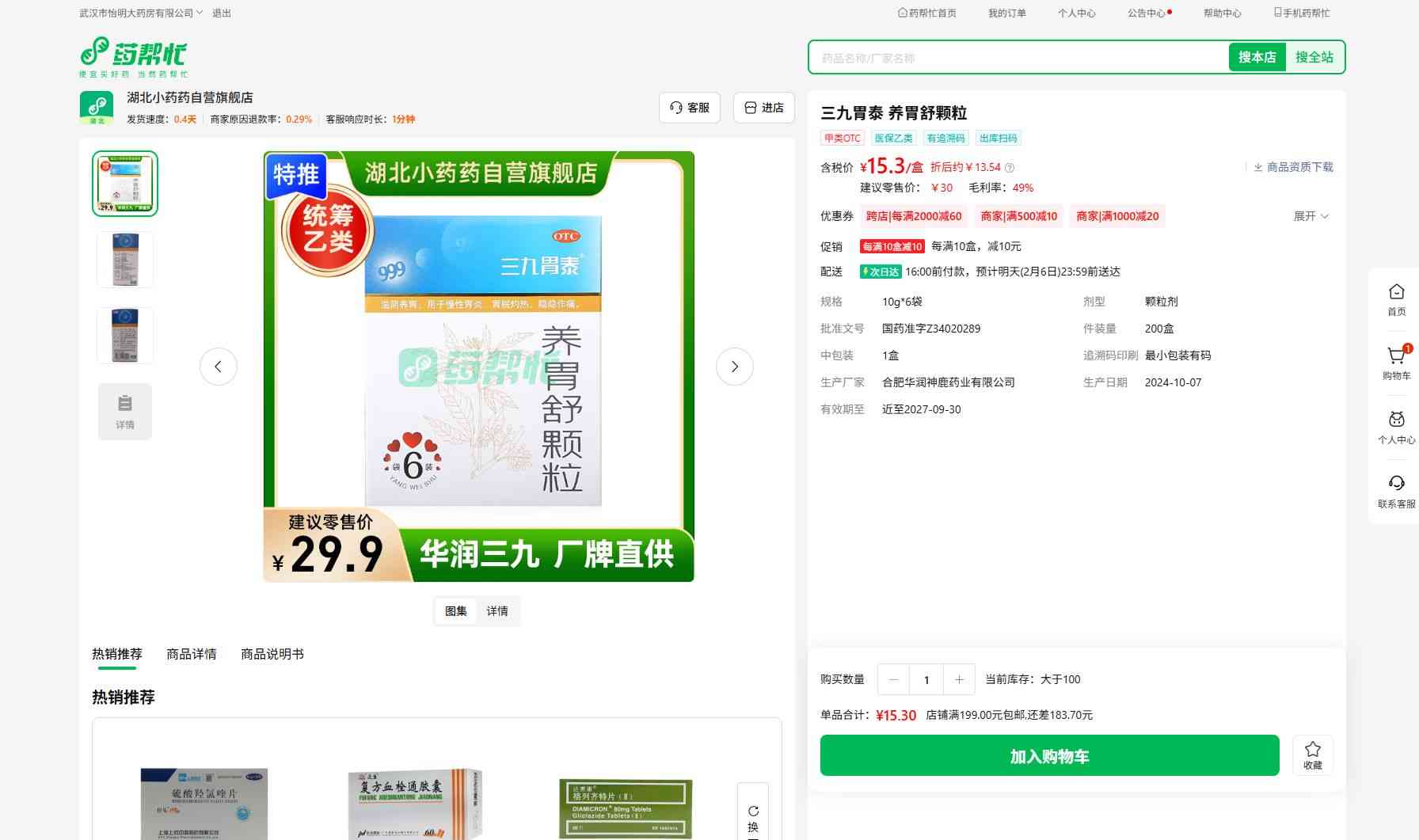Viewport: 1419px width, 840px height.
Task: Click 加入购物车 button
Action: (x=1049, y=756)
